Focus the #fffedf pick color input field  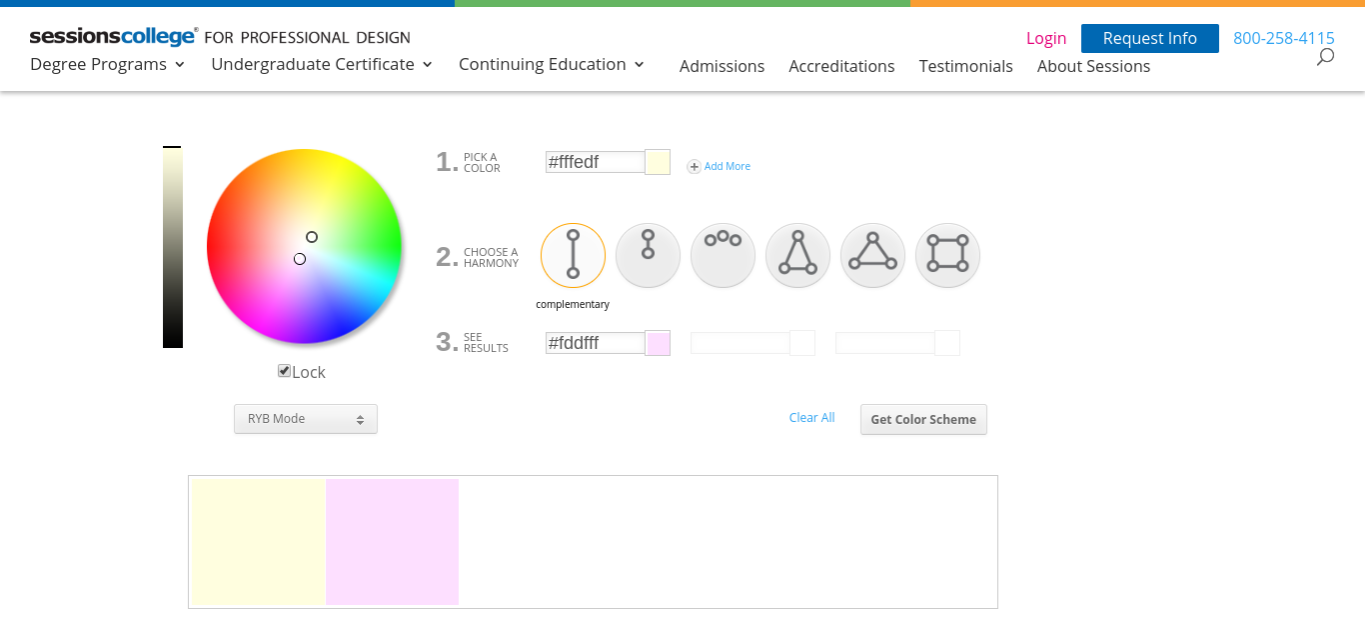click(x=595, y=162)
